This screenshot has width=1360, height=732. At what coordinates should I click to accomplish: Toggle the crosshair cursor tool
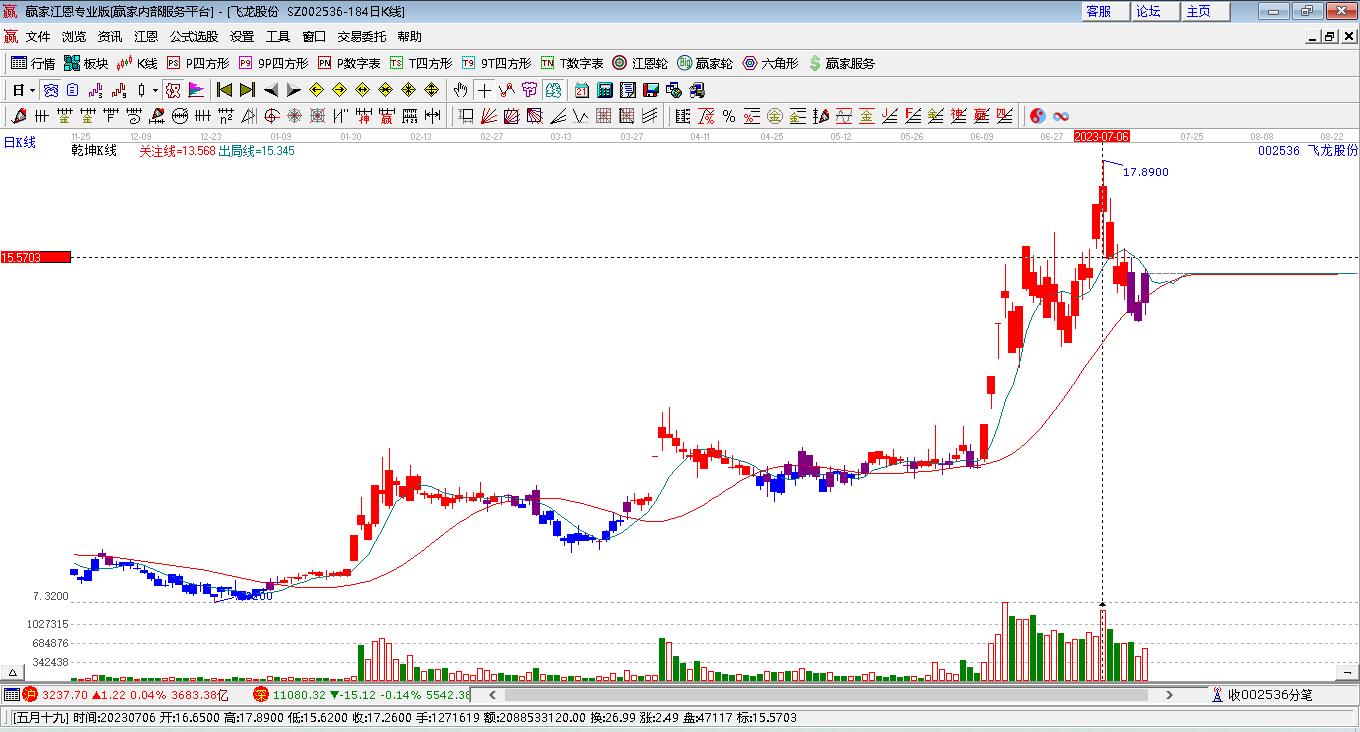pyautogui.click(x=484, y=90)
